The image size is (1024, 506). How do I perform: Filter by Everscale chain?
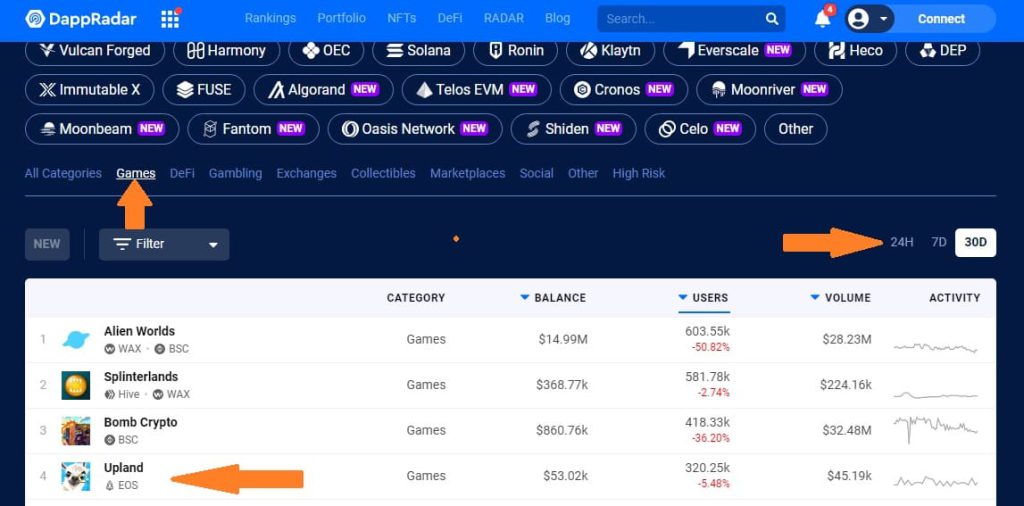[735, 50]
